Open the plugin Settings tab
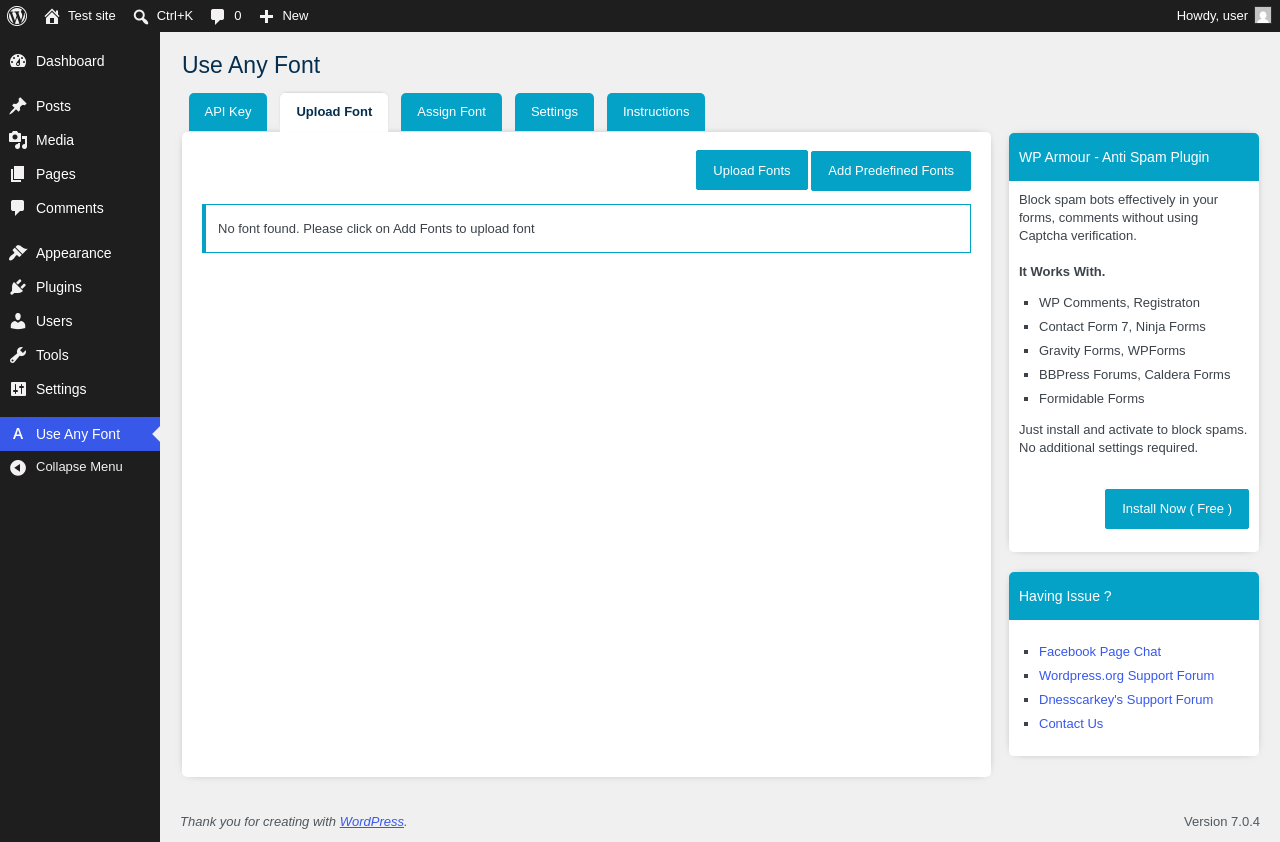The height and width of the screenshot is (842, 1280). (x=554, y=112)
